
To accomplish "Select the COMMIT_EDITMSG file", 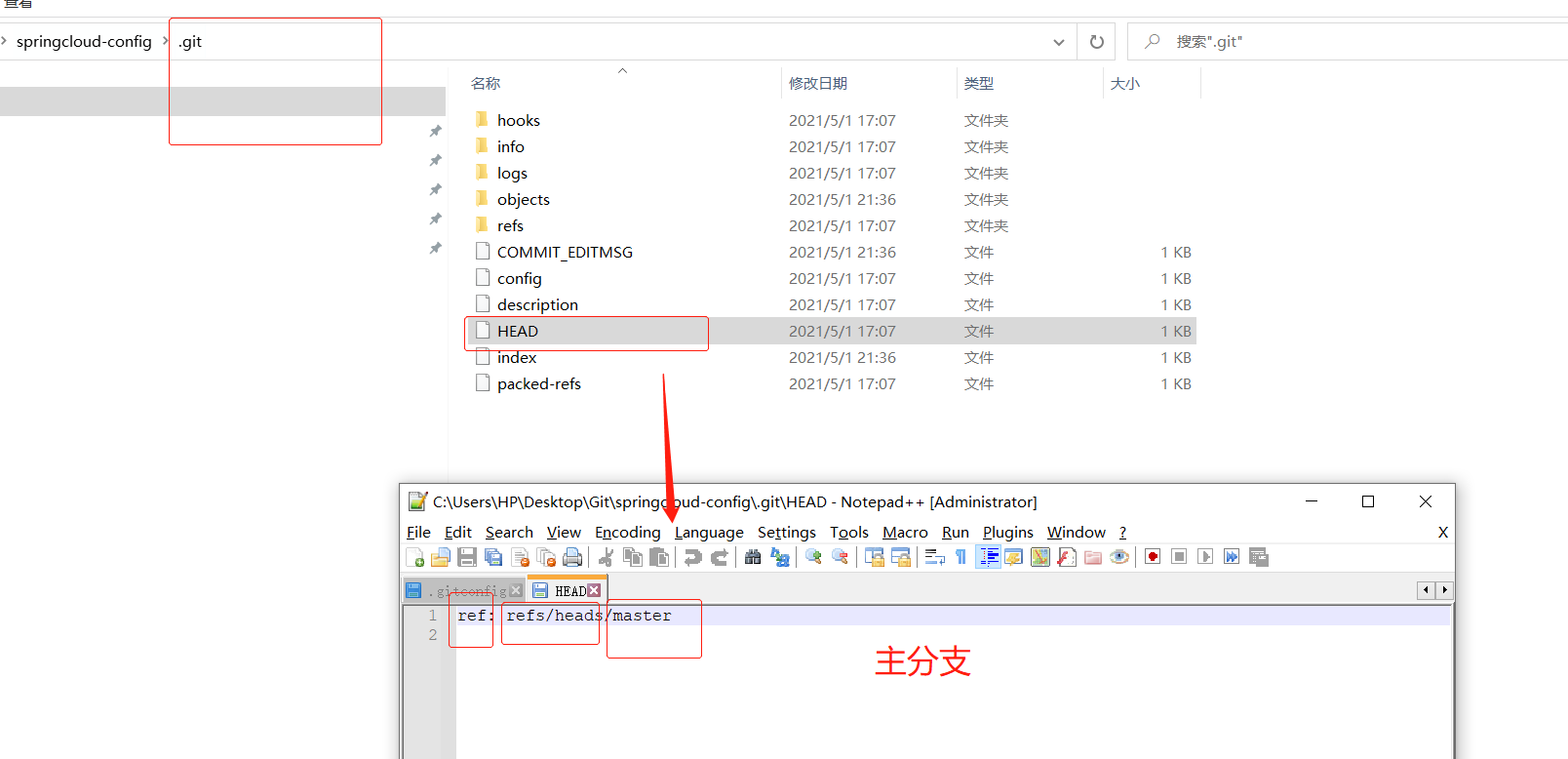I will pyautogui.click(x=565, y=252).
